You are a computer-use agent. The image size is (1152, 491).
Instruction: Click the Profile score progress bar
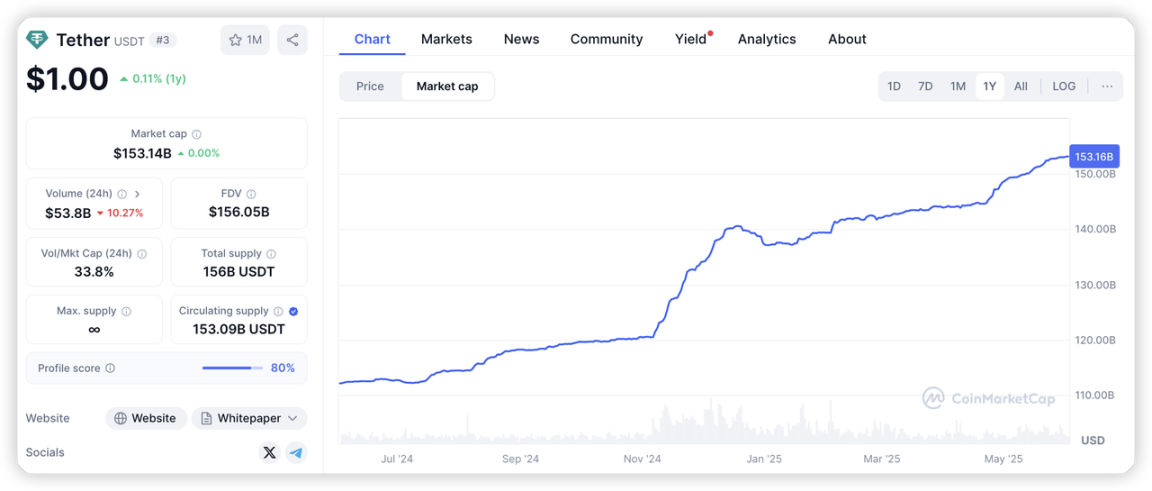click(x=232, y=368)
